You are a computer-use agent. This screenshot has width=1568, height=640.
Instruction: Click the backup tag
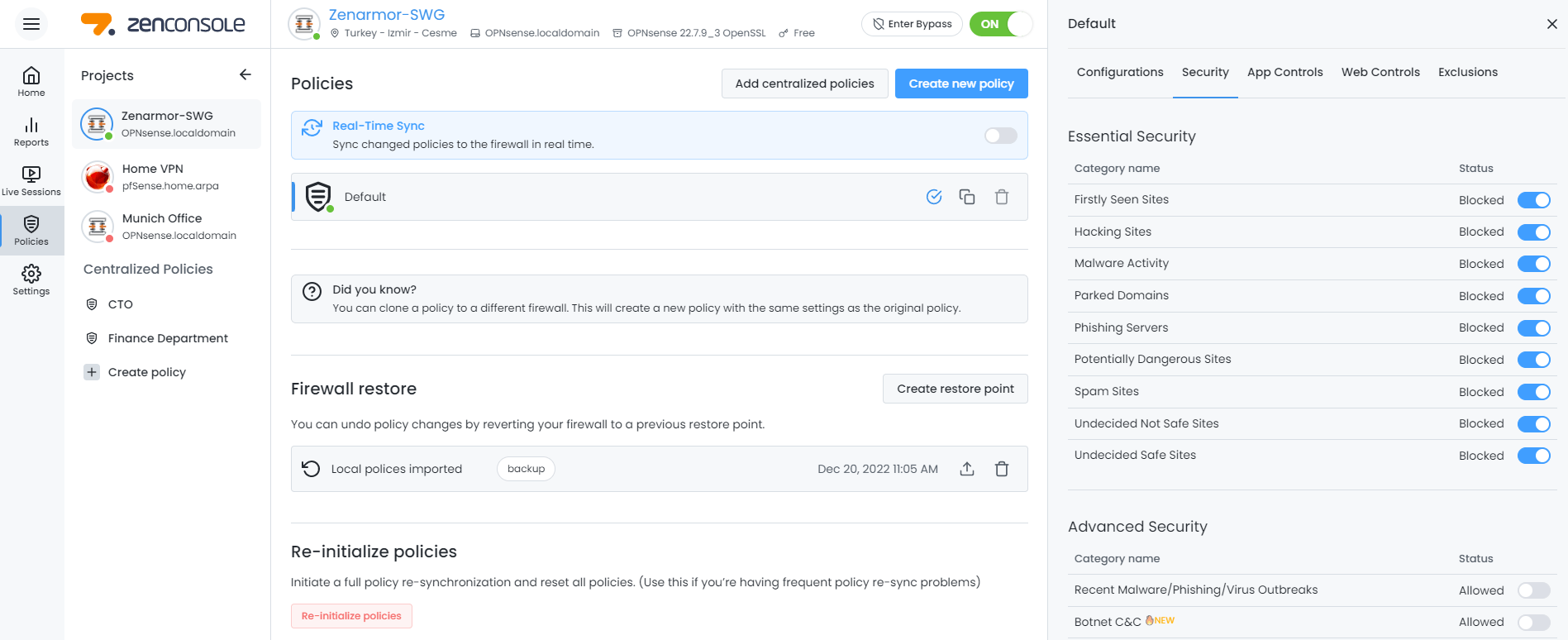[x=526, y=469]
